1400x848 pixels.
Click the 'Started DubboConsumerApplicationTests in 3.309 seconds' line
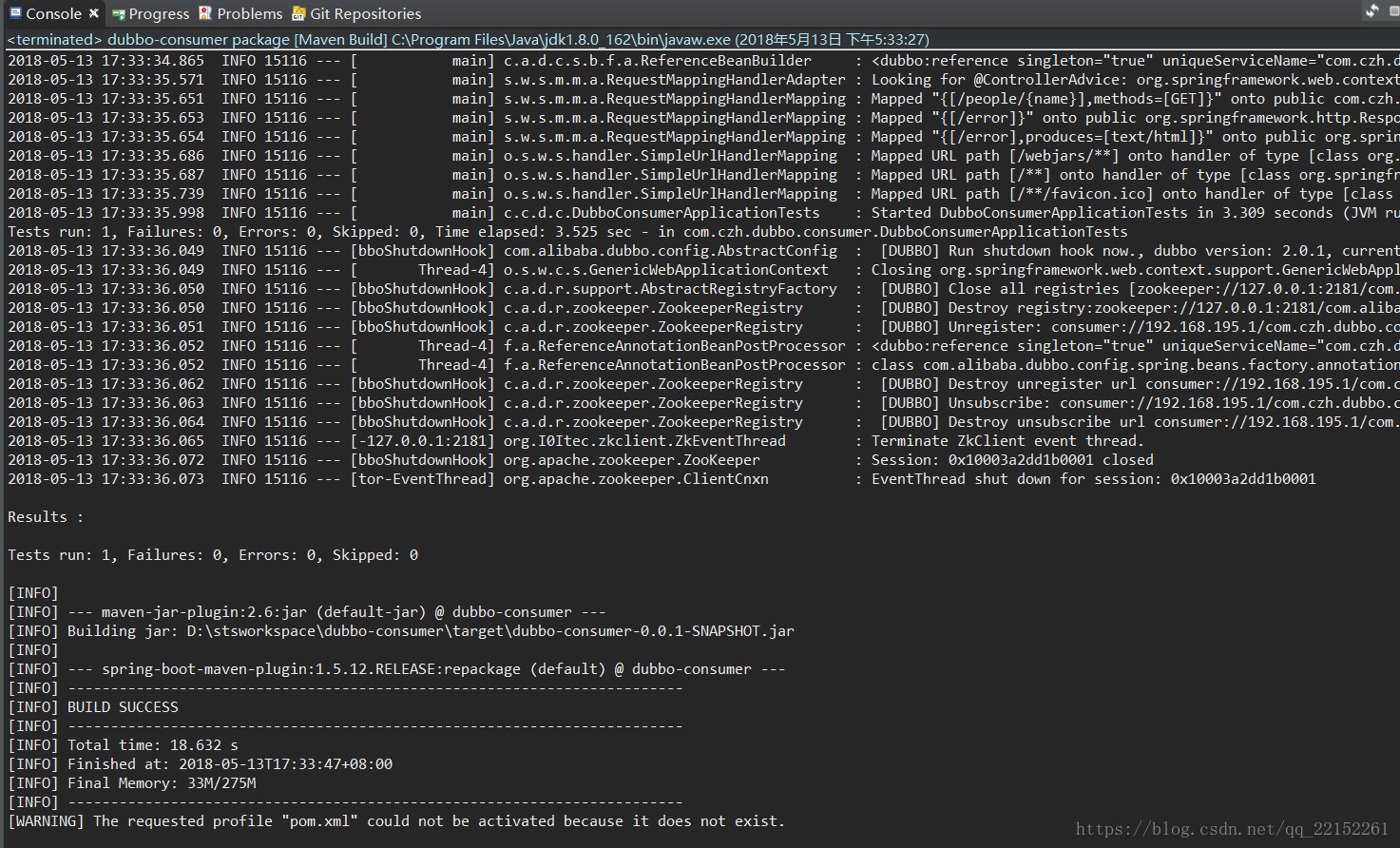tap(703, 213)
